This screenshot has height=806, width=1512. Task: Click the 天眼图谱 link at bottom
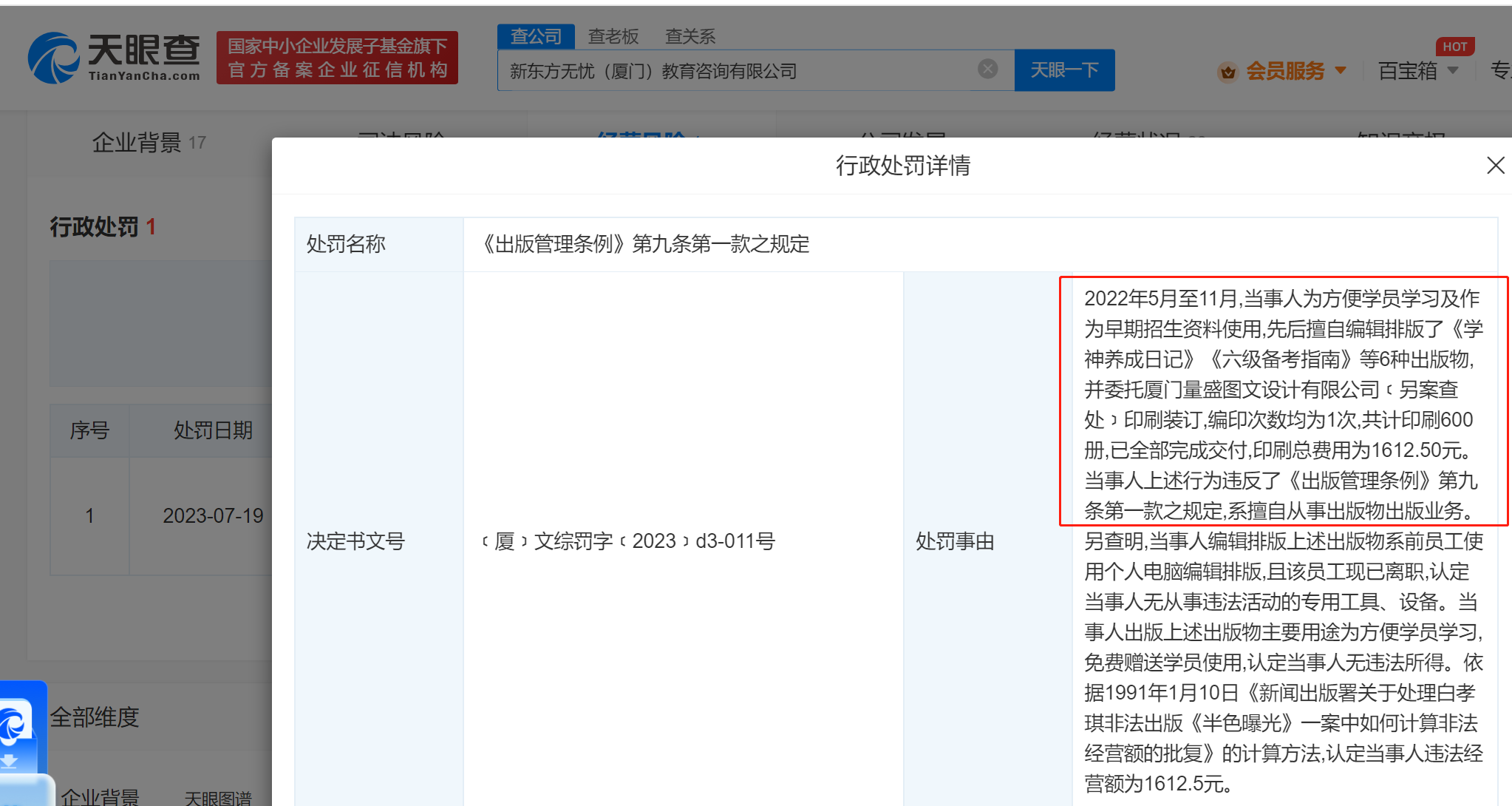pos(218,797)
